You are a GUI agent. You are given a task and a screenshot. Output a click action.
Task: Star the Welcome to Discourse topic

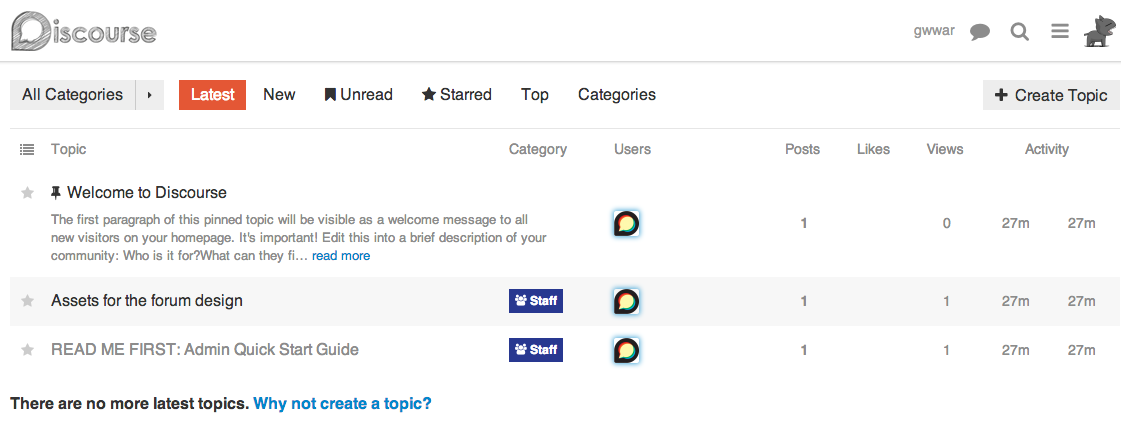pyautogui.click(x=28, y=193)
